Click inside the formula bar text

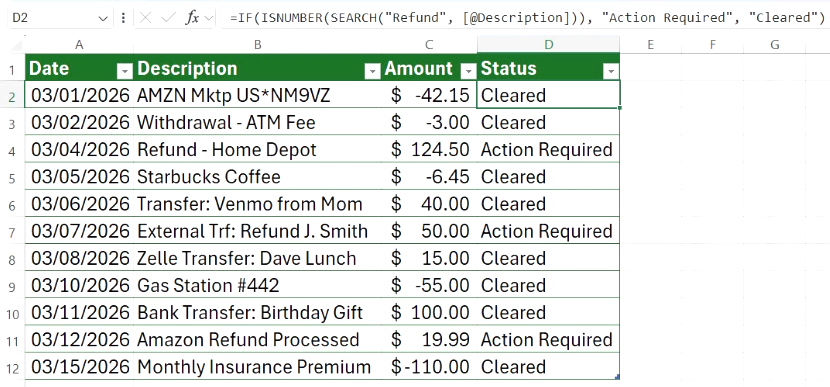click(527, 18)
